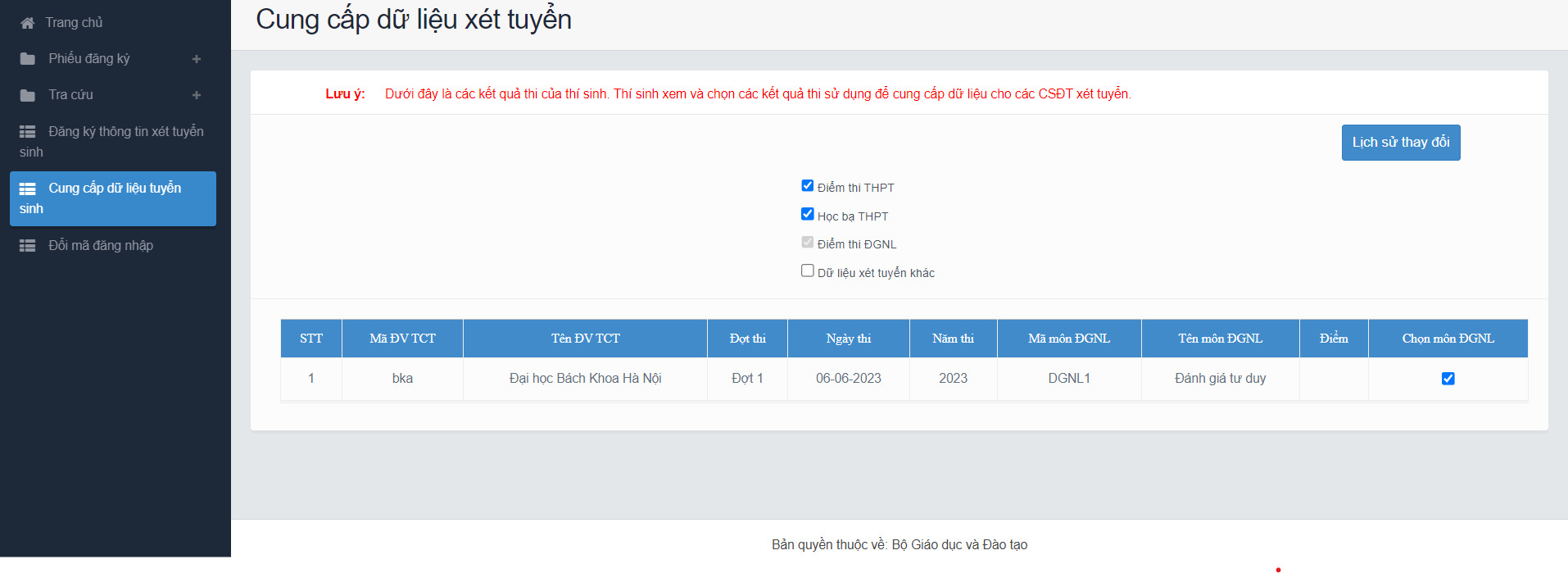Select the Đại học Bách Khoa Hà Nội cell
Viewport: 1568px width, 573px height.
click(585, 379)
